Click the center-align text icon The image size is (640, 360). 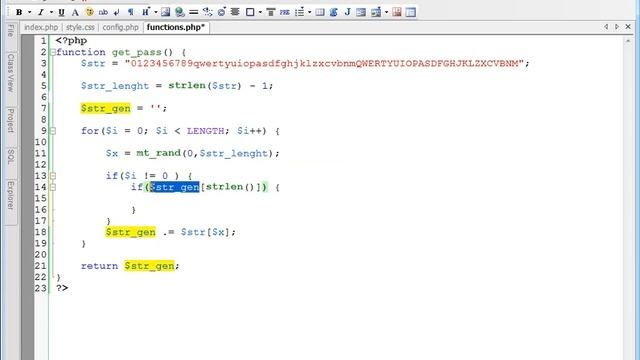click(x=235, y=12)
